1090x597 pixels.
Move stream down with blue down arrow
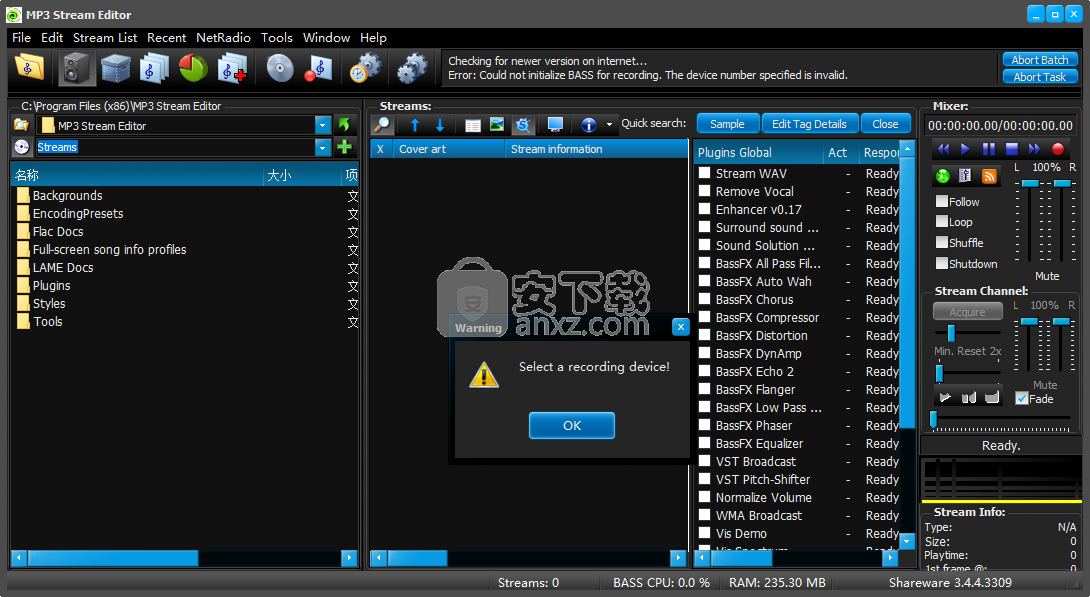tap(440, 125)
